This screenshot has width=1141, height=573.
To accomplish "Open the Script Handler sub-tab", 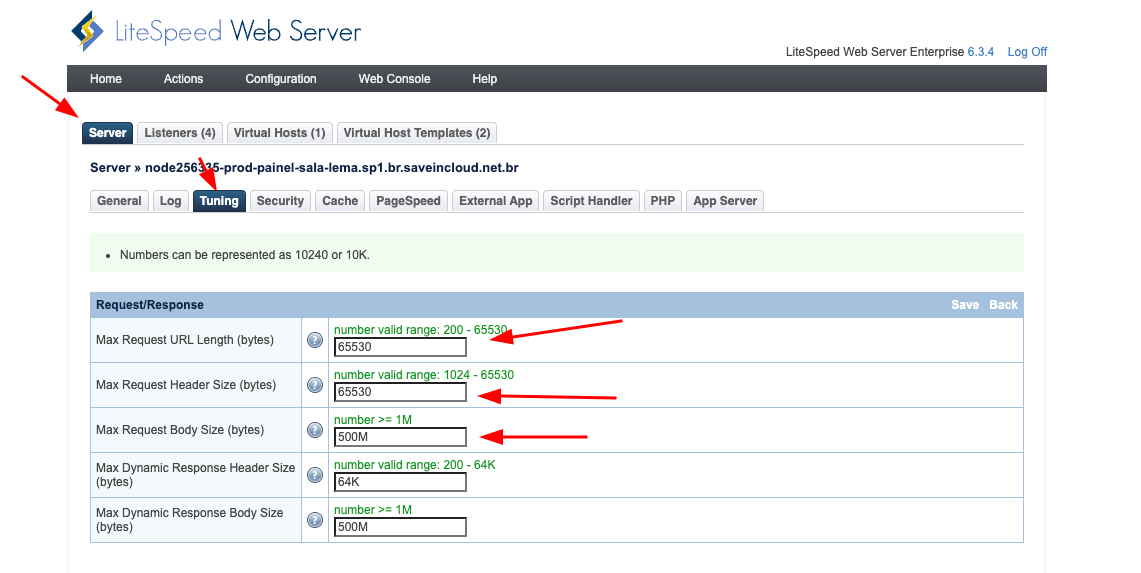I will coord(591,201).
